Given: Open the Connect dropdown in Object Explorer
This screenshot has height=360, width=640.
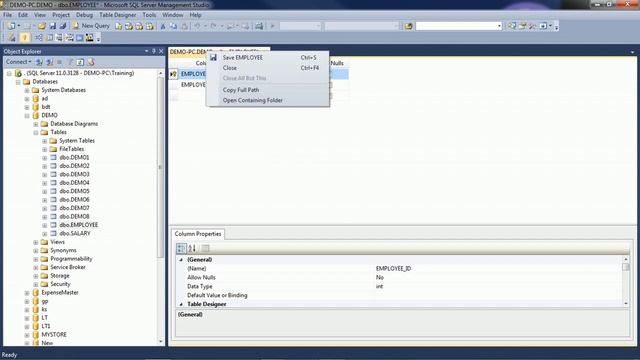Looking at the screenshot, I should [18, 62].
